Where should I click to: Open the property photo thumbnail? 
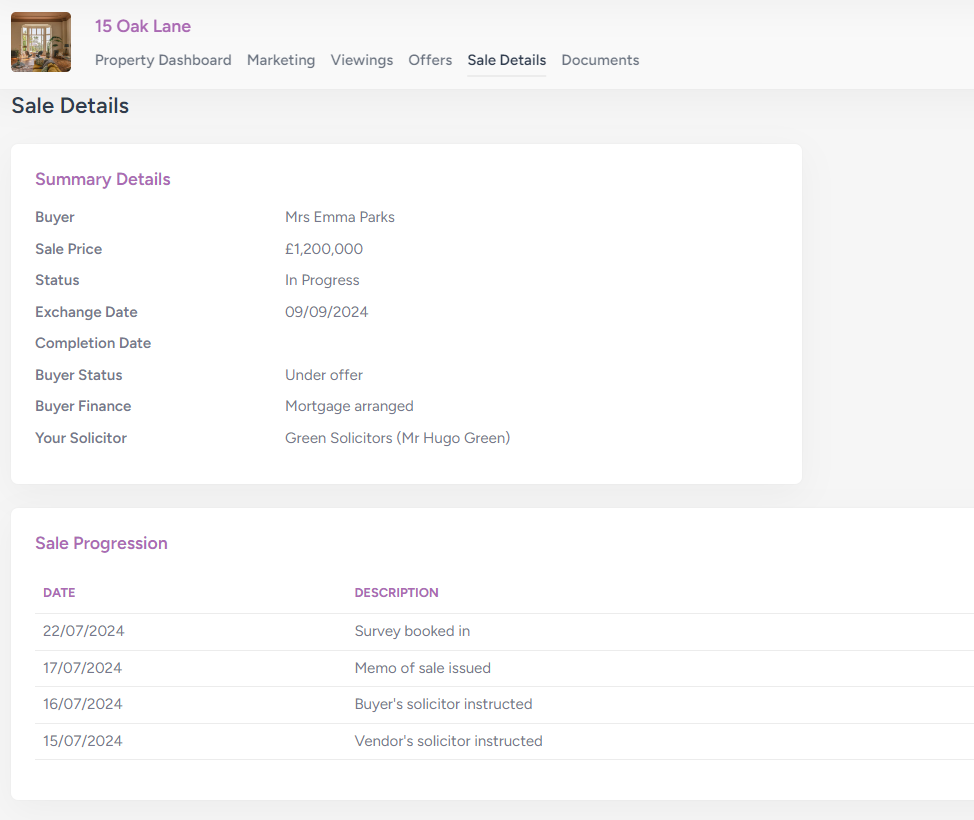point(40,42)
